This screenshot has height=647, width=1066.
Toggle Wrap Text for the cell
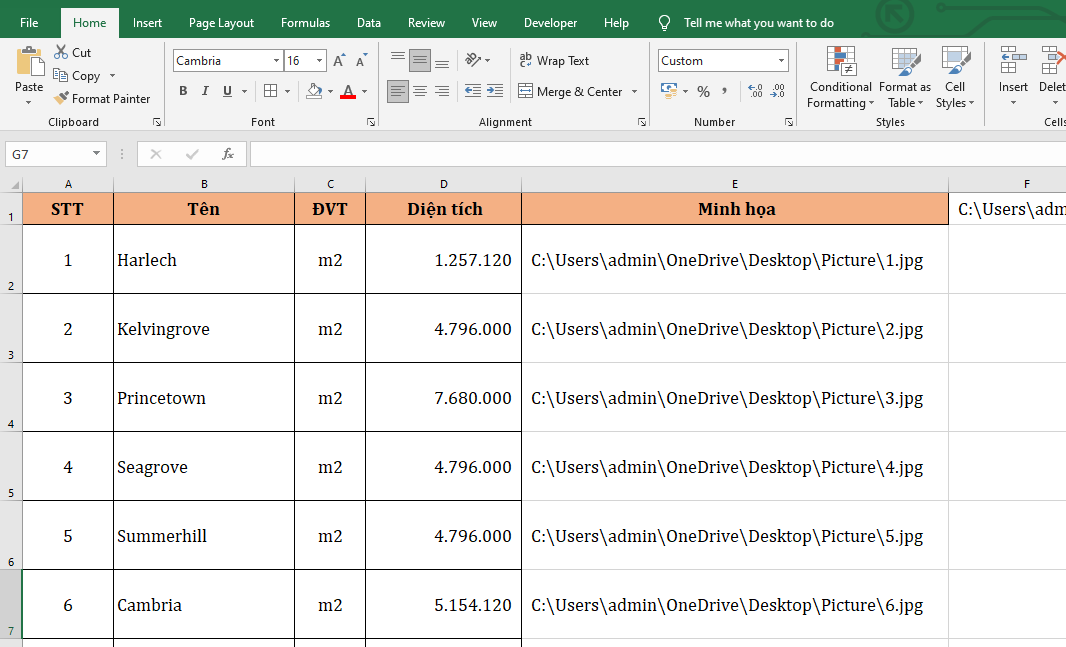click(x=554, y=61)
